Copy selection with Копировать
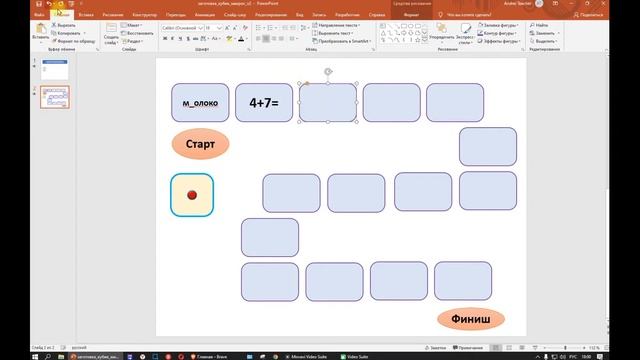 click(x=66, y=33)
